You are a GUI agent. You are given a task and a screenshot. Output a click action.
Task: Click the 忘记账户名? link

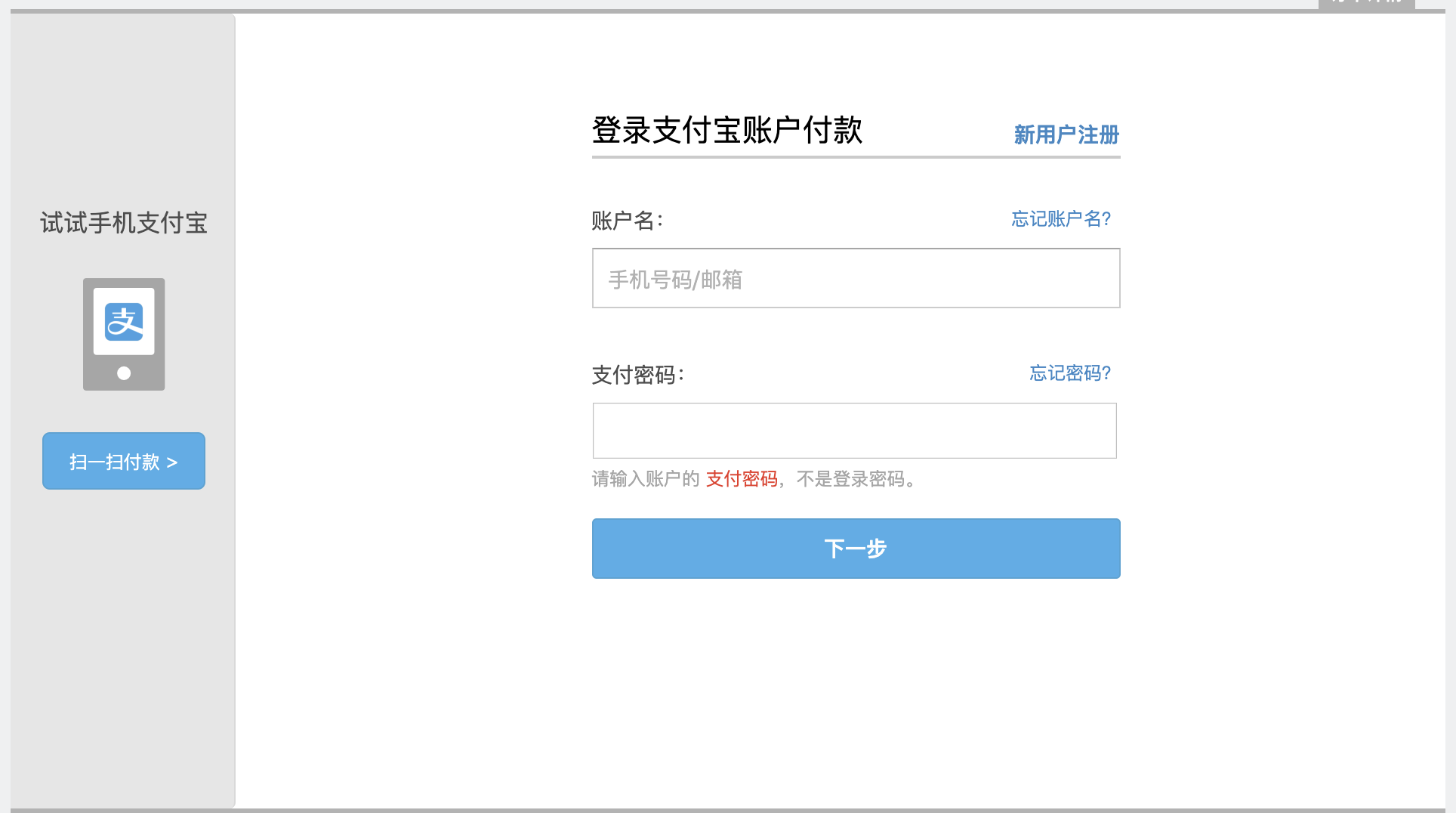pos(1061,219)
